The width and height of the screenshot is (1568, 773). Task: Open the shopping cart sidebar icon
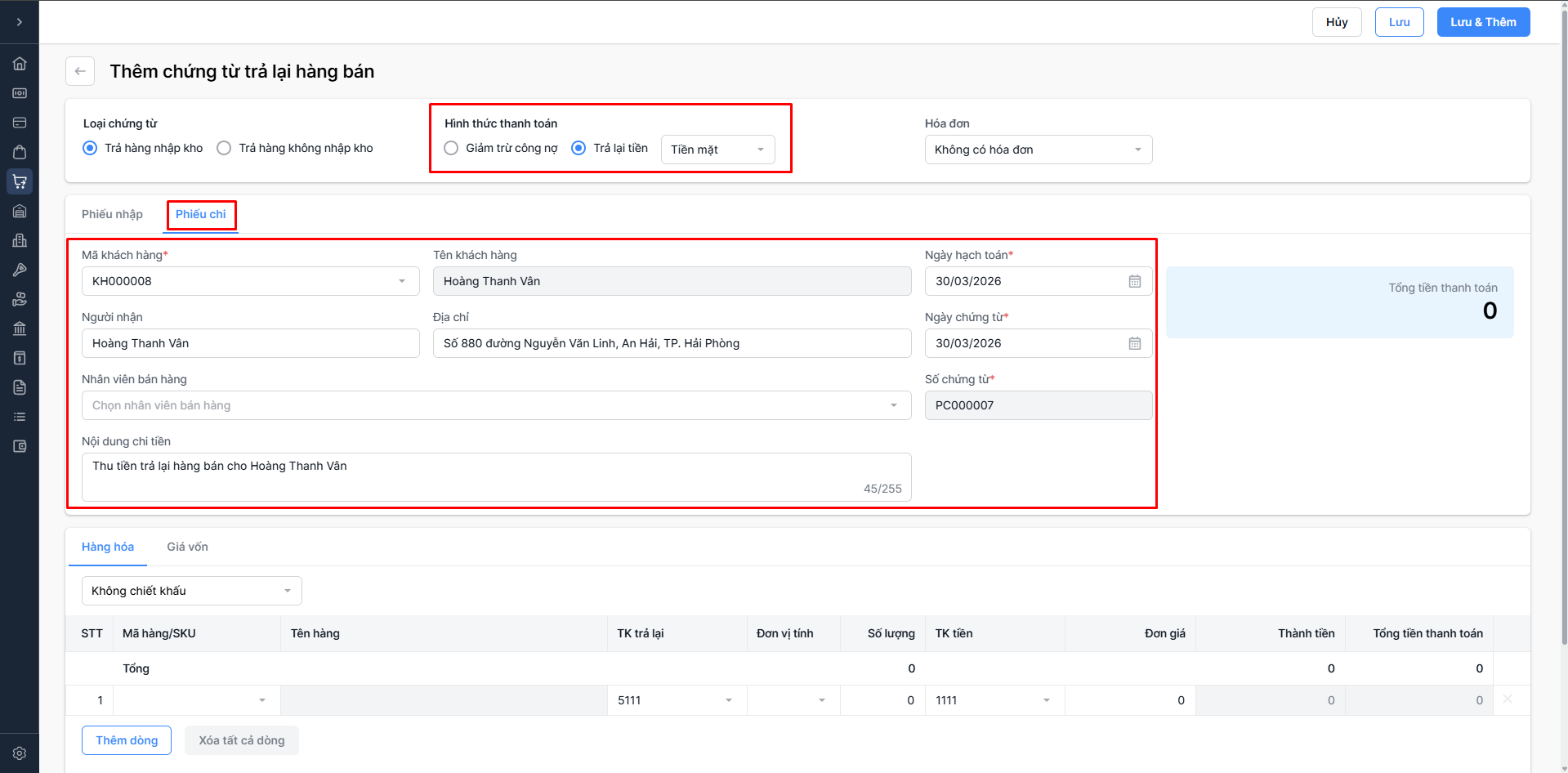click(x=20, y=181)
